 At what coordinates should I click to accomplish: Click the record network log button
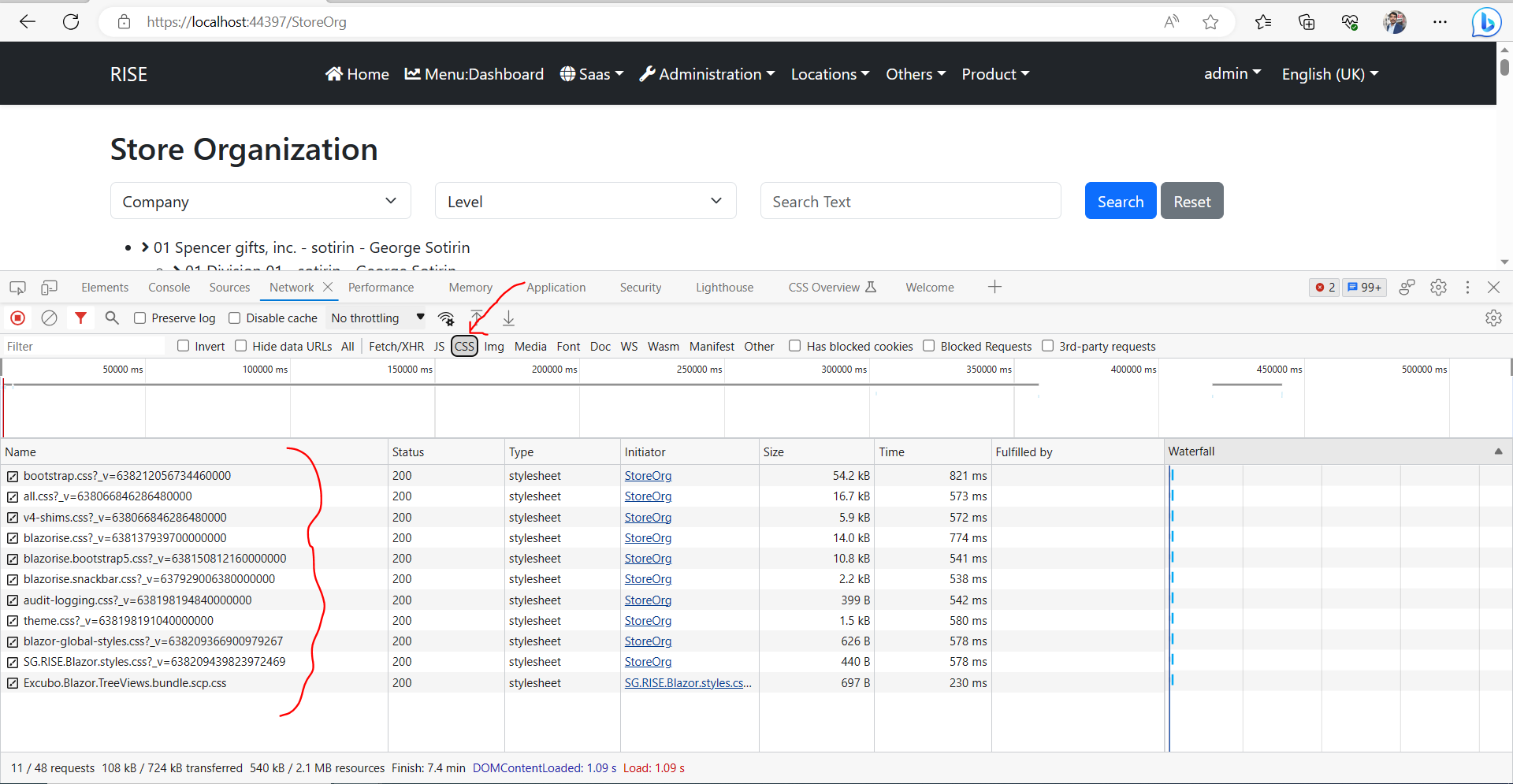[x=17, y=318]
